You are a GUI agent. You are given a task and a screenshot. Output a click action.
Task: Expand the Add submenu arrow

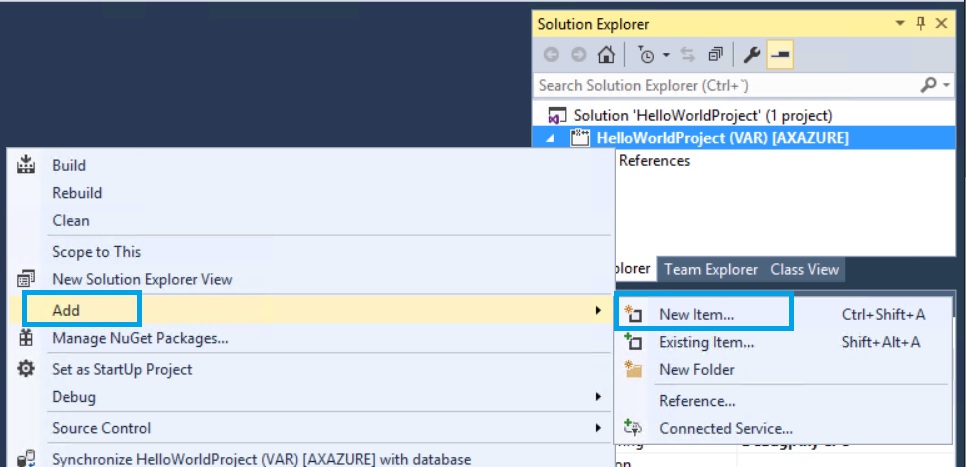pos(597,310)
